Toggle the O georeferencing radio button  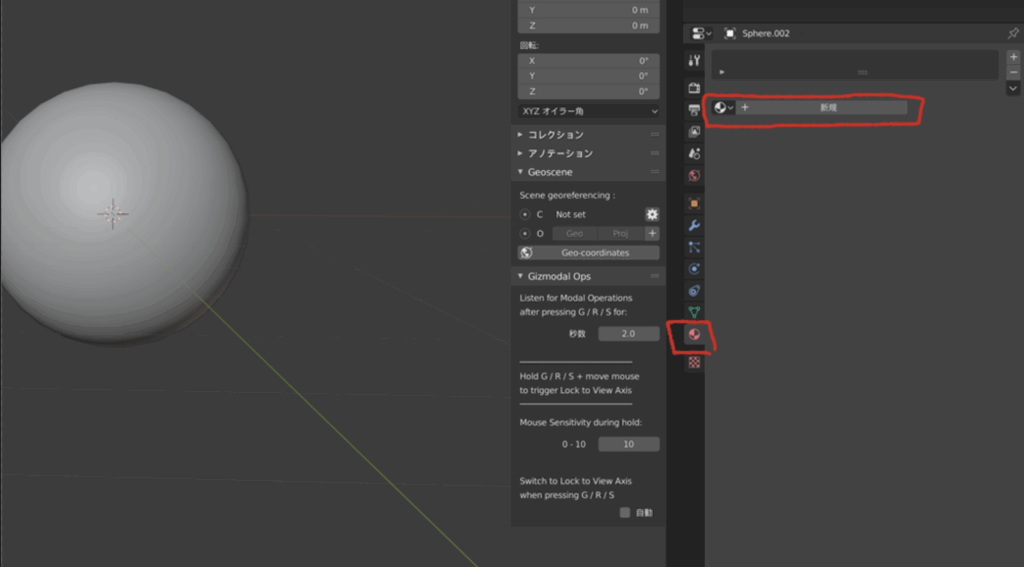tap(526, 233)
